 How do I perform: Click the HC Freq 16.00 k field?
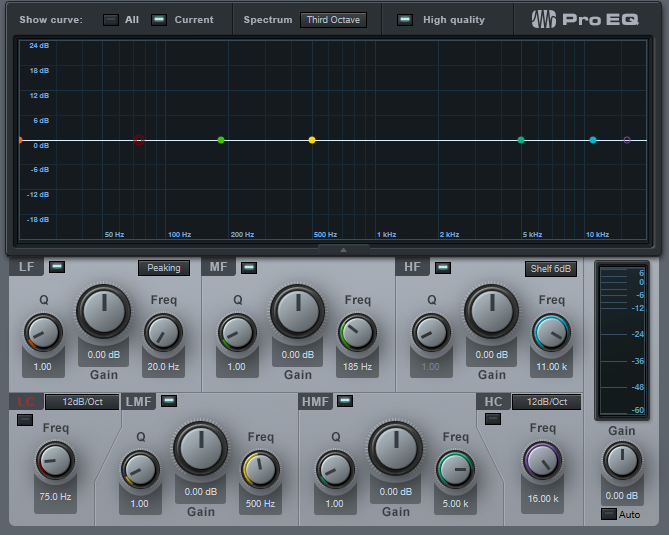(543, 499)
